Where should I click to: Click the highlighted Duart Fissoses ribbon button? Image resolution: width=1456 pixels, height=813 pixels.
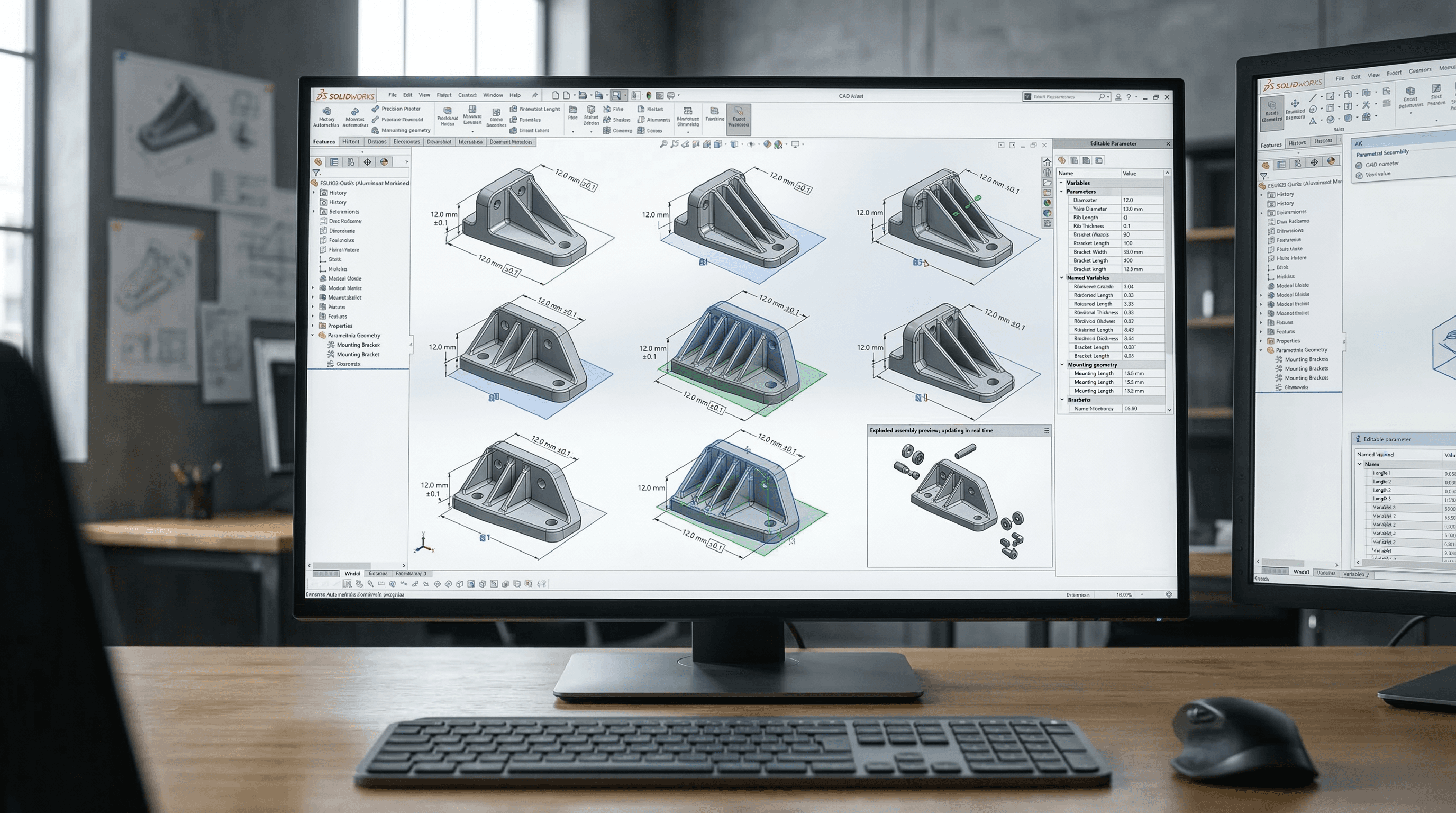coord(739,119)
